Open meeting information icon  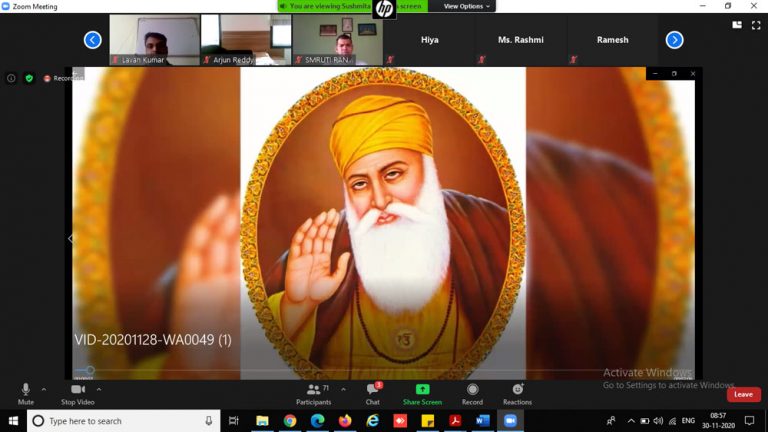pyautogui.click(x=11, y=78)
